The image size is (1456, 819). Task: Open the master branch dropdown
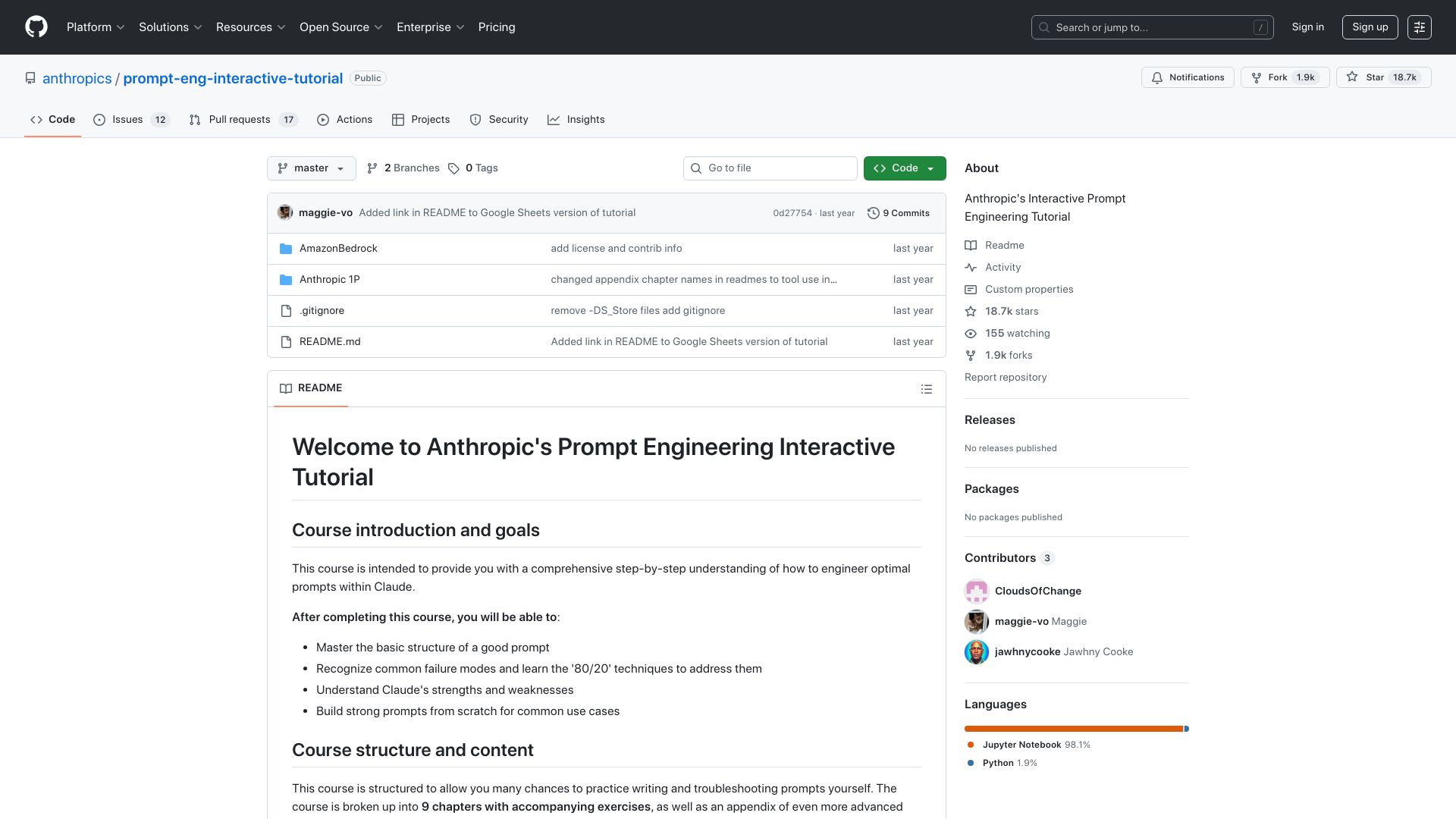point(311,168)
